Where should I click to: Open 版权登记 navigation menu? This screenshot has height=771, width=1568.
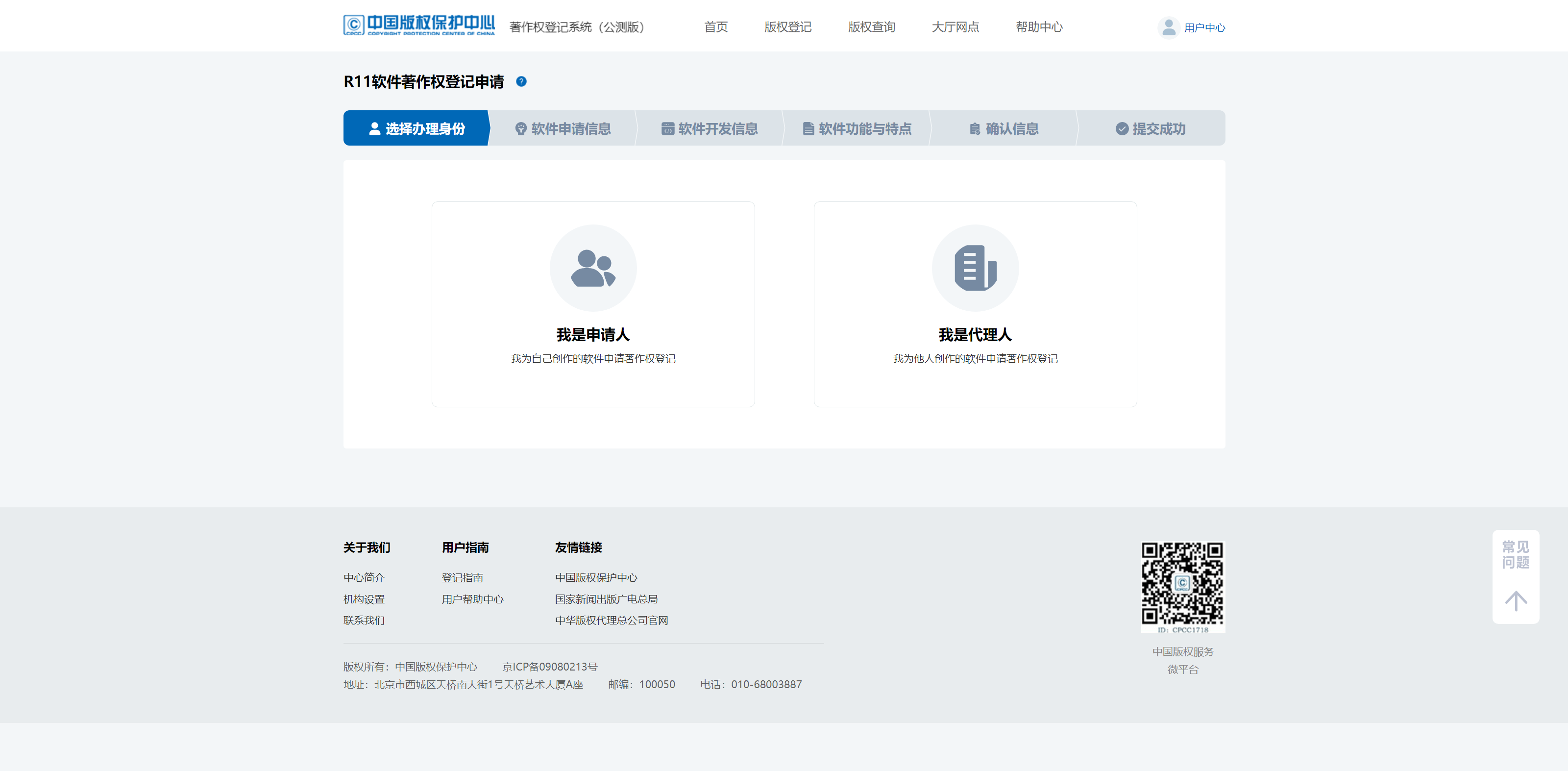coord(787,27)
